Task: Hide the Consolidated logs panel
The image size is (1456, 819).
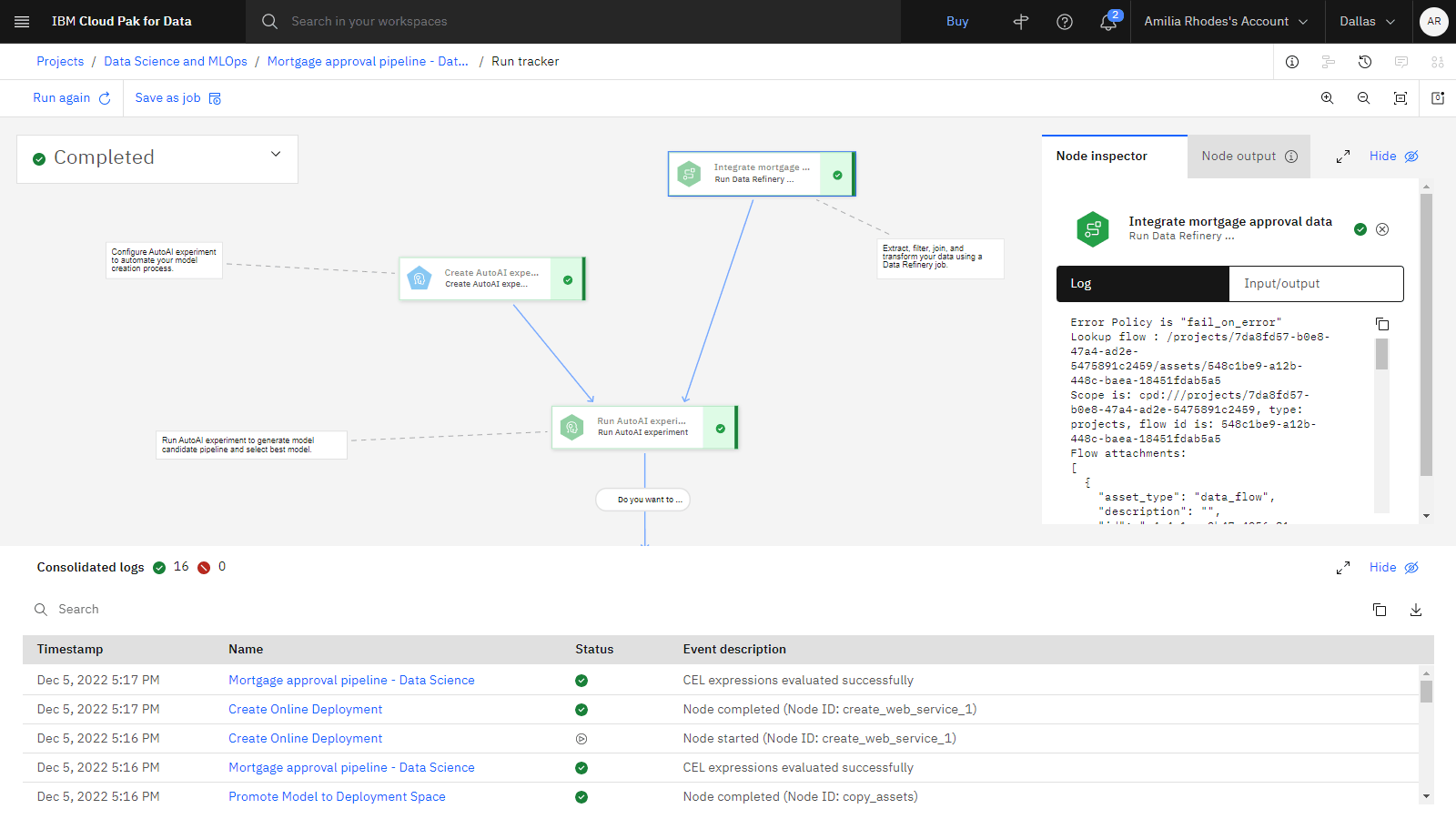Action: [x=1393, y=568]
